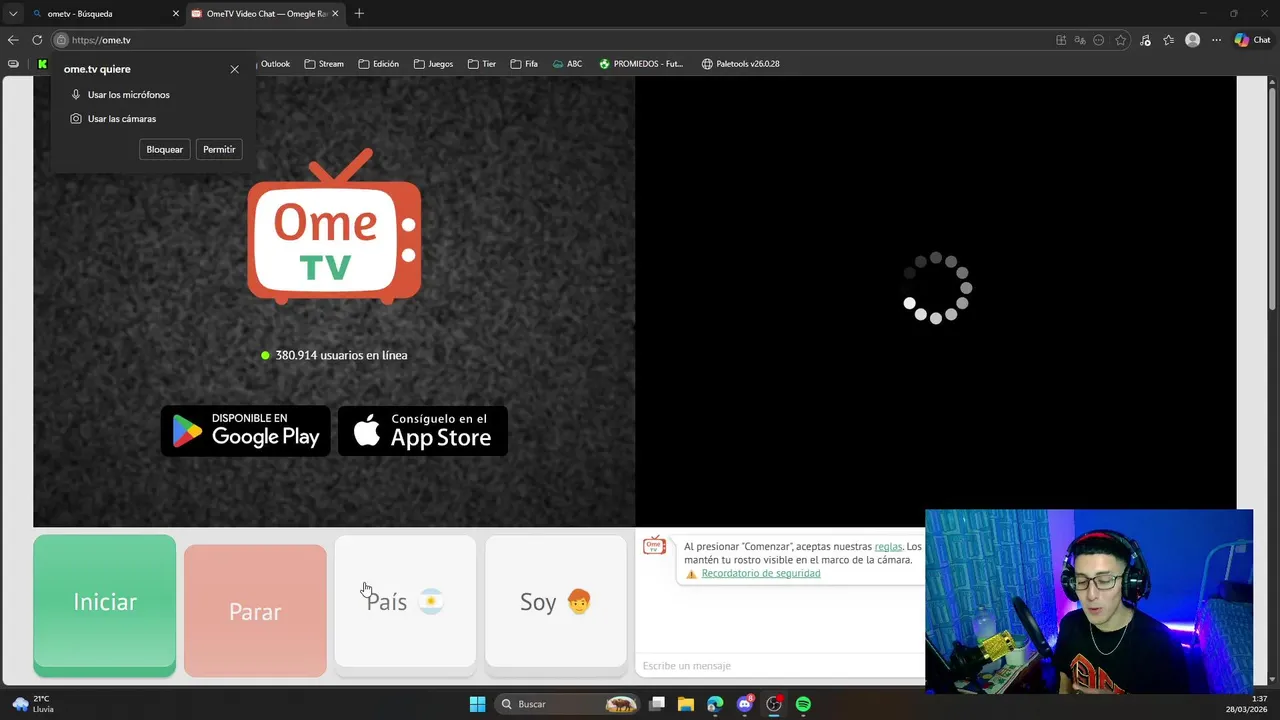Image resolution: width=1280 pixels, height=720 pixels.
Task: Expand the Stream bookmarks folder
Action: (x=324, y=64)
